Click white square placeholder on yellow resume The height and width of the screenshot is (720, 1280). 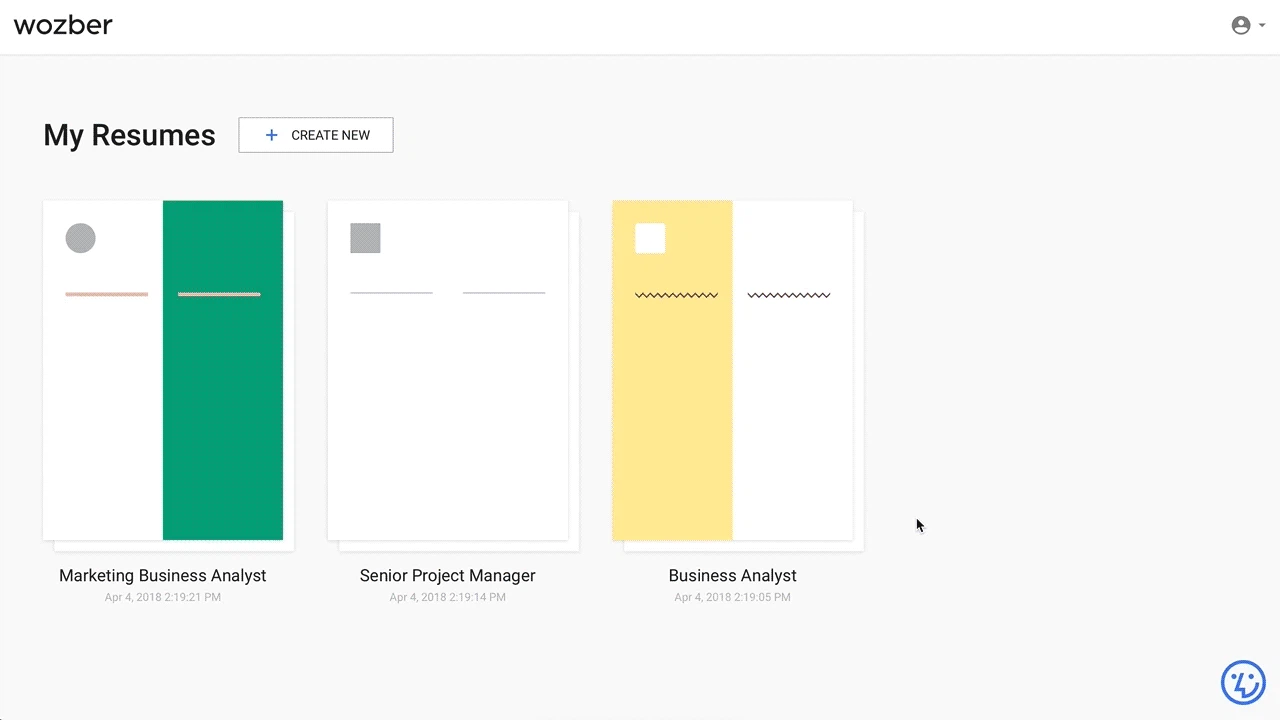650,238
